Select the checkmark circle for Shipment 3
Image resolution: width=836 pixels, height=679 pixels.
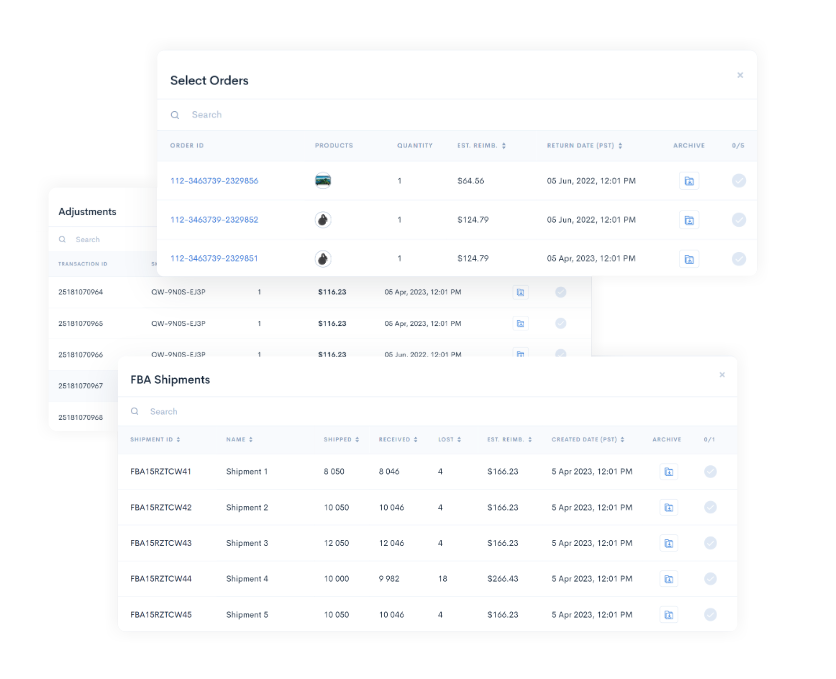[x=710, y=543]
